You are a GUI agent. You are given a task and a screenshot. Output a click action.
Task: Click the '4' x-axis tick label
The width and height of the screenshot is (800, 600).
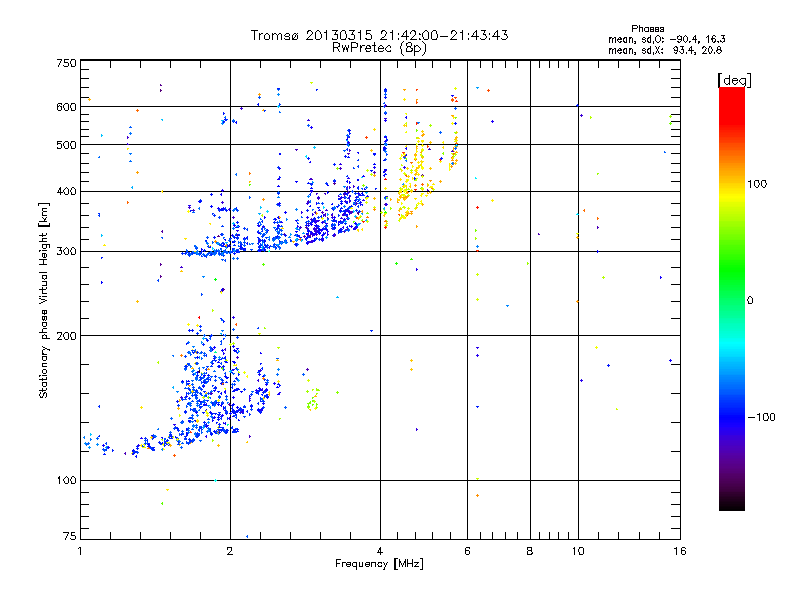(x=380, y=551)
